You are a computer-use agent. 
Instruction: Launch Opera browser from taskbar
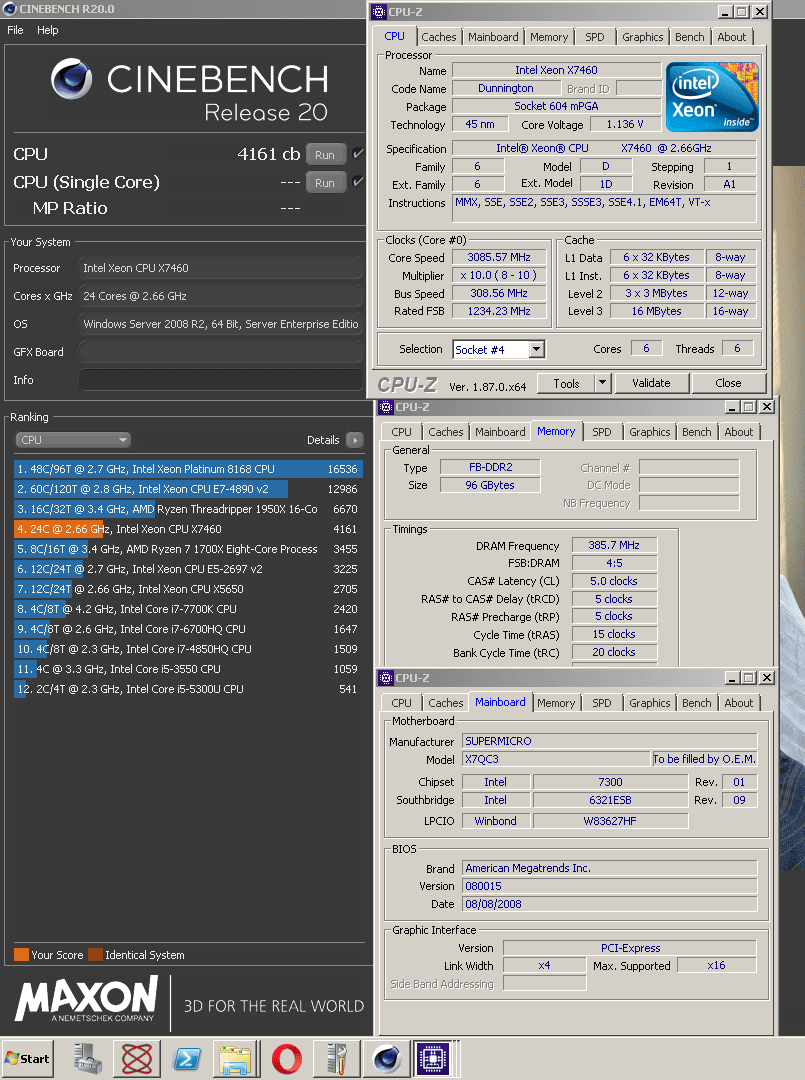pos(286,1059)
